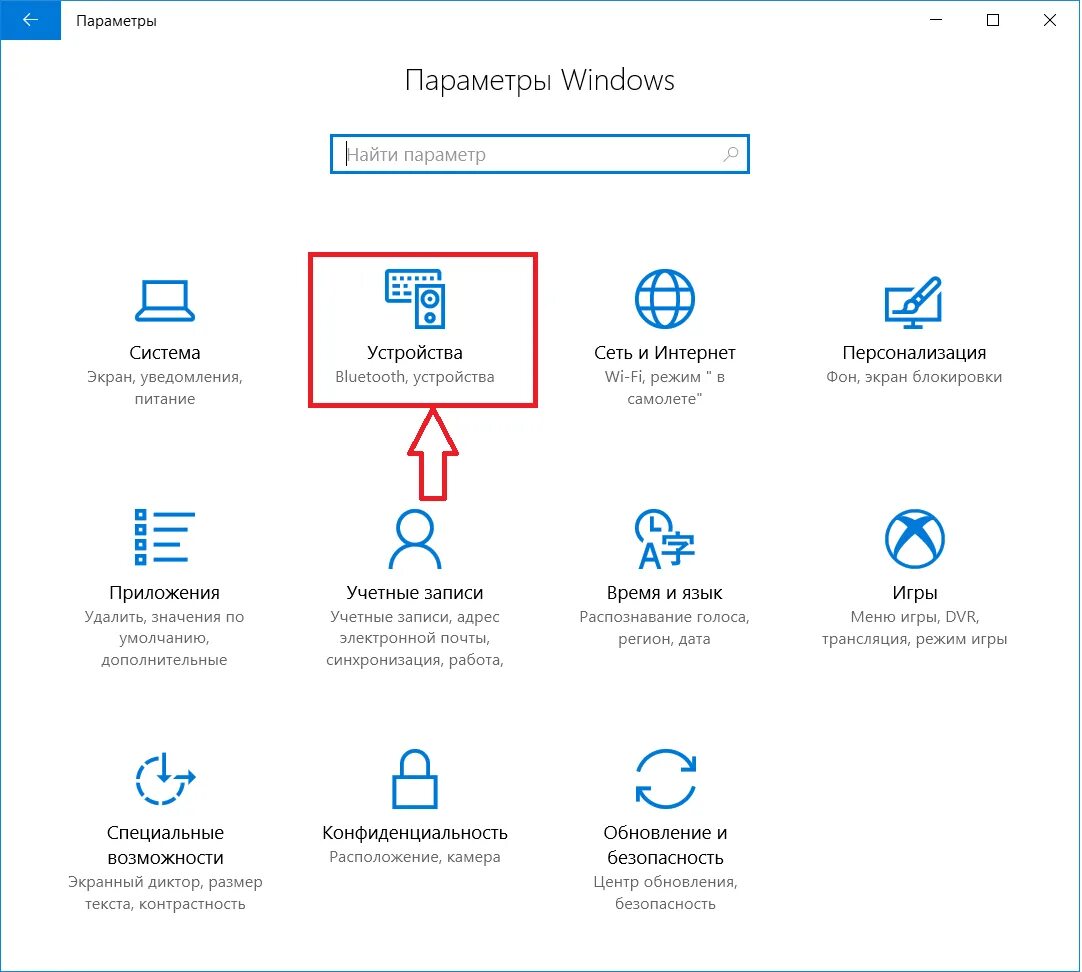Minimize the Параметры window

(936, 20)
